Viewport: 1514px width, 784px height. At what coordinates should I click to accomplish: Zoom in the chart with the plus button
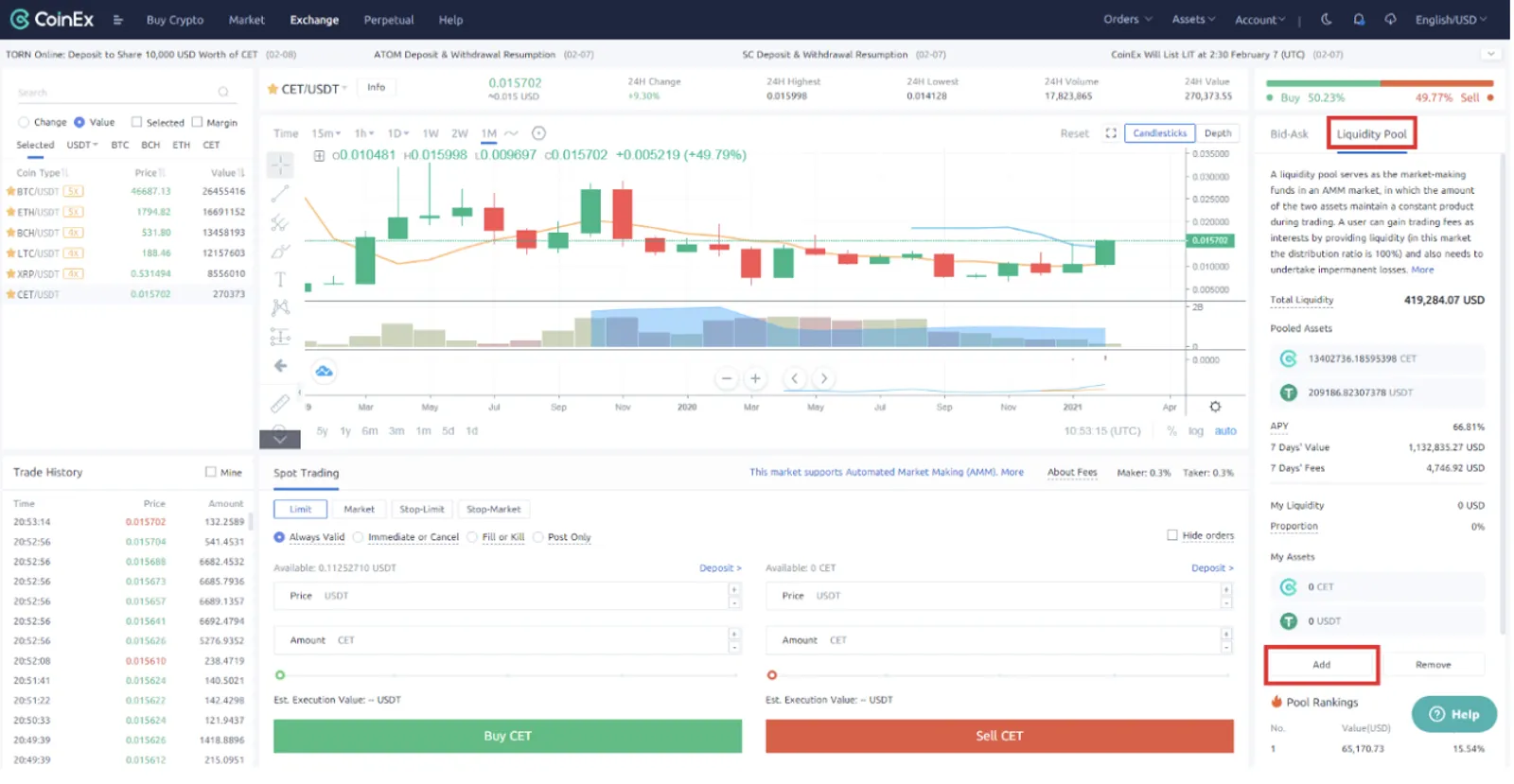[755, 378]
